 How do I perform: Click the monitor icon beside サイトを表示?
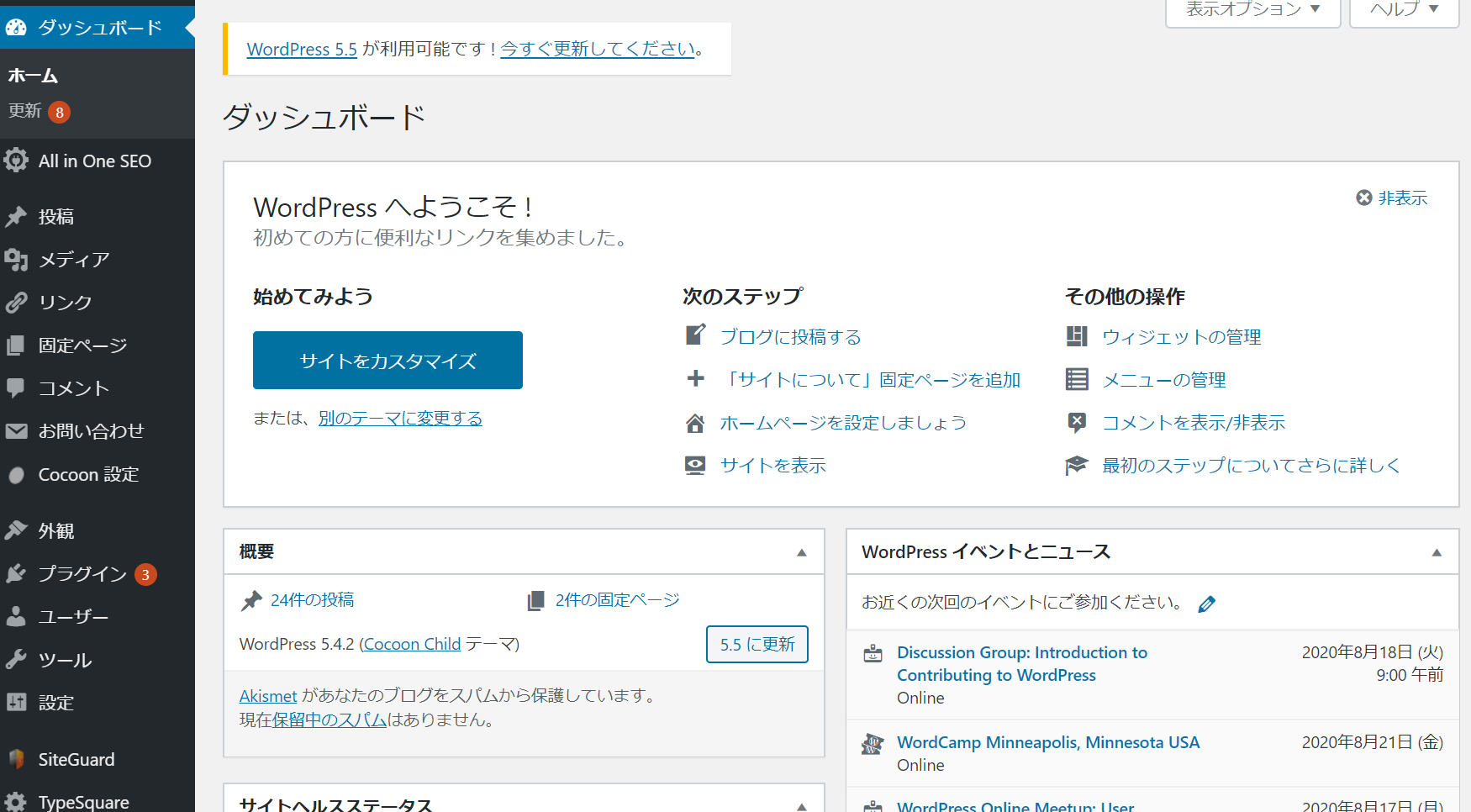pyautogui.click(x=695, y=466)
